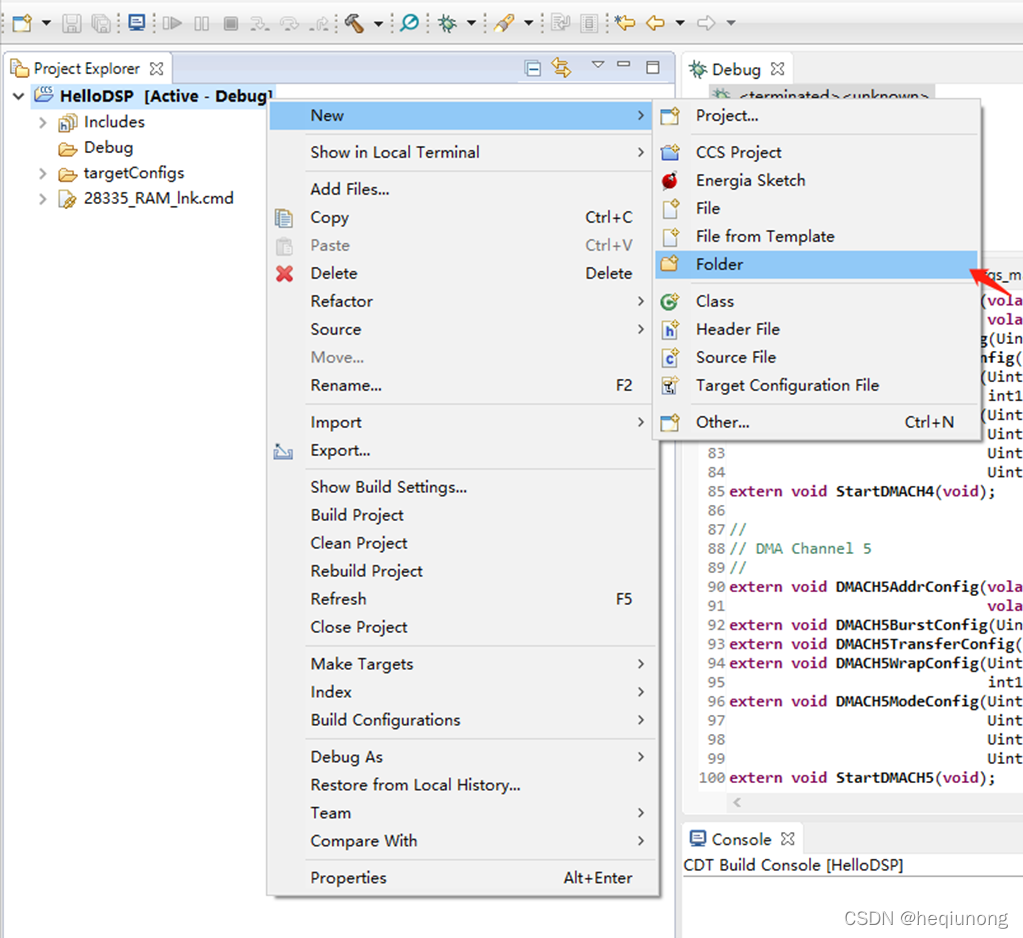Click Clean Project menu entry
This screenshot has width=1023, height=938.
click(x=461, y=543)
